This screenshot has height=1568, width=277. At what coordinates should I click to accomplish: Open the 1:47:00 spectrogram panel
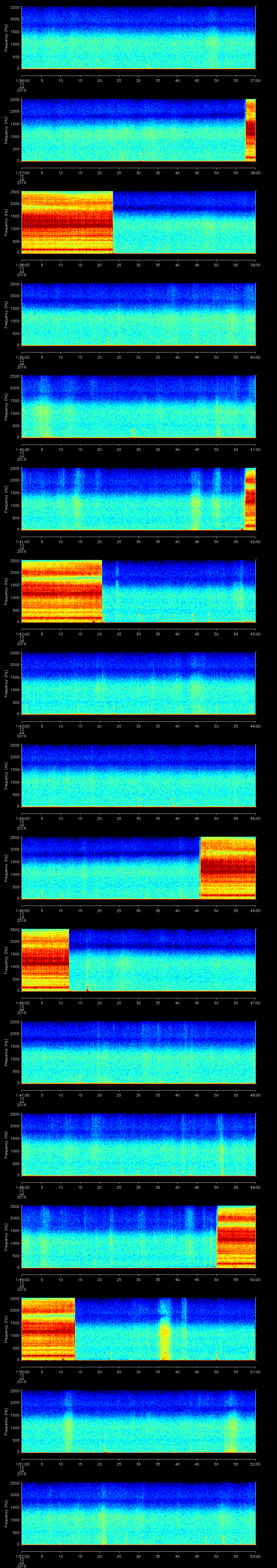138,1052
